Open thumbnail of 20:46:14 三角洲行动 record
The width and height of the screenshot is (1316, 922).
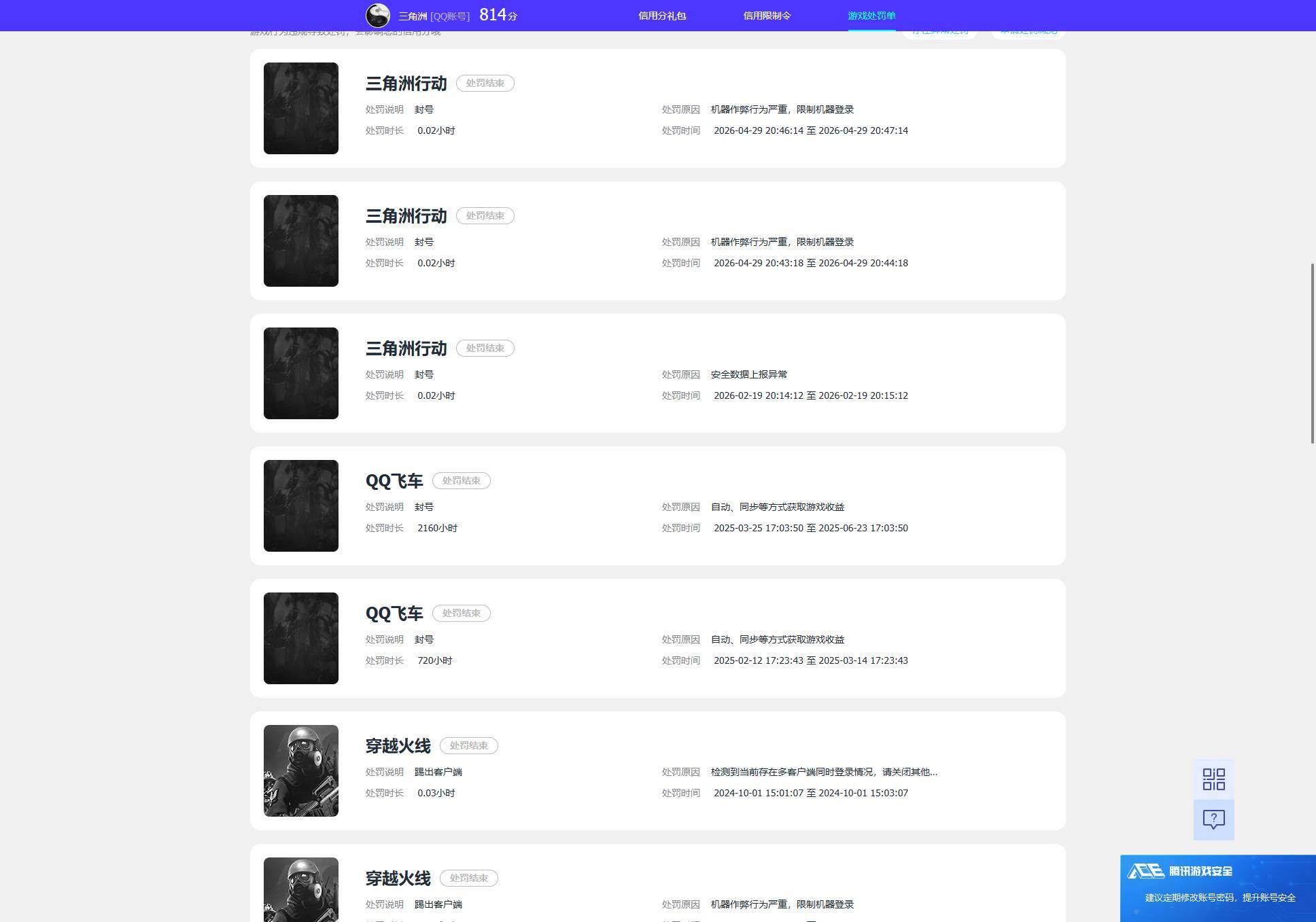click(301, 108)
